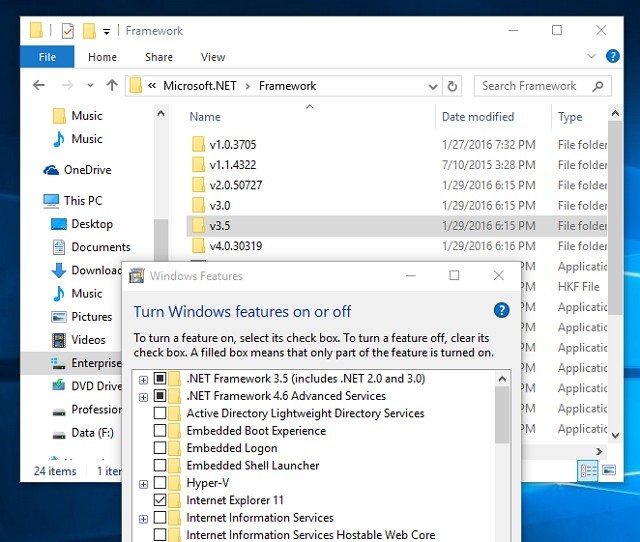Uncheck the Internet Explorer 11 checkbox
This screenshot has width=640, height=542.
(x=160, y=500)
